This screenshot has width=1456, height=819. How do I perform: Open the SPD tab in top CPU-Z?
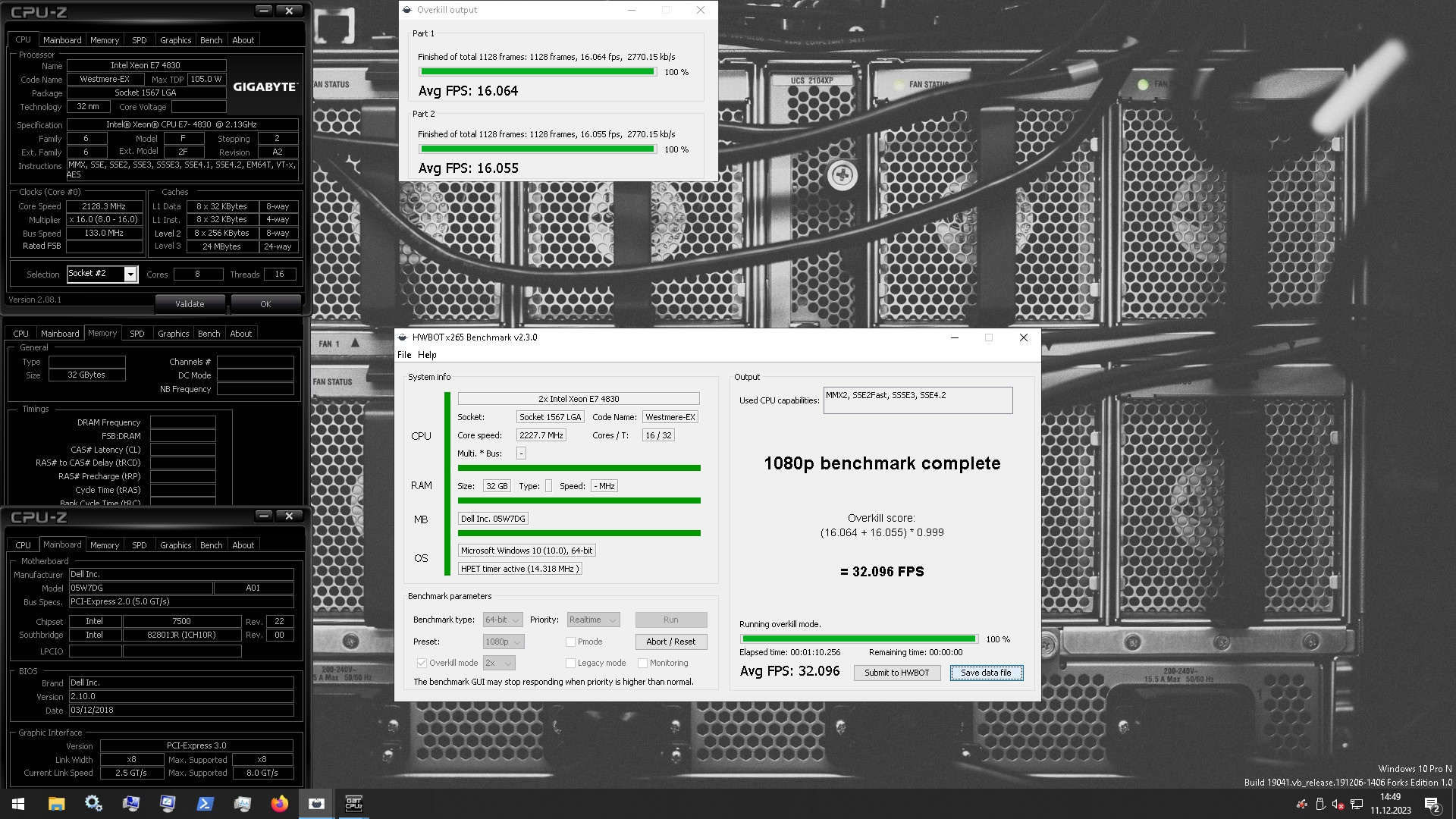tap(140, 40)
